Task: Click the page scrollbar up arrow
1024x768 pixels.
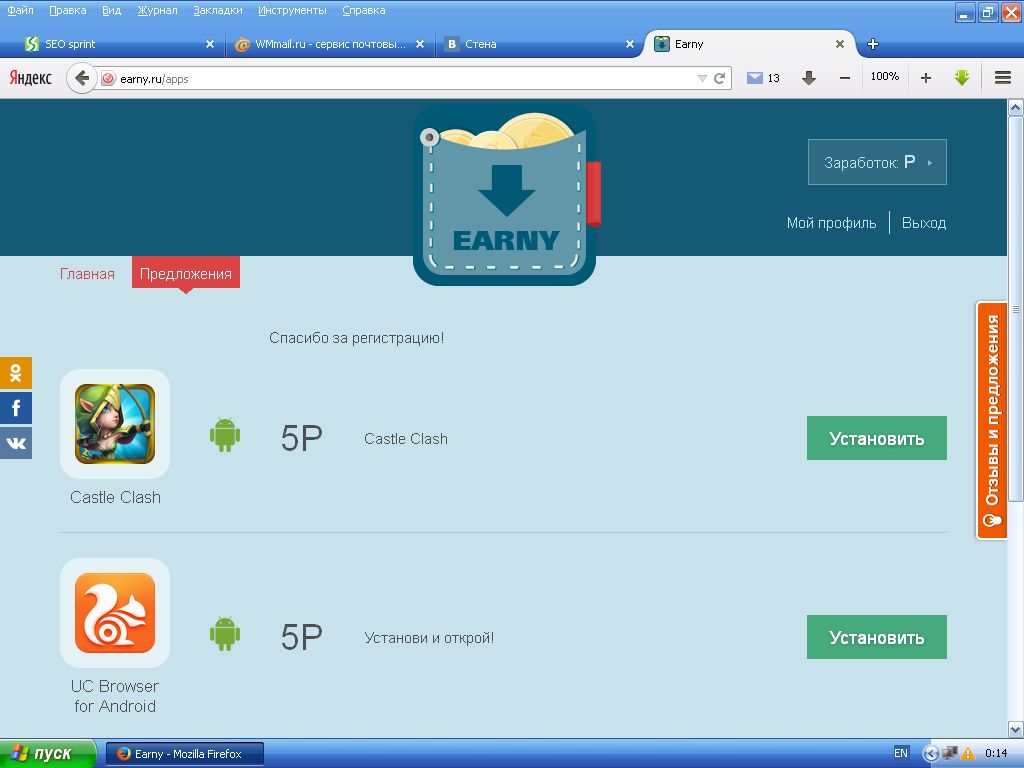Action: [x=1016, y=107]
